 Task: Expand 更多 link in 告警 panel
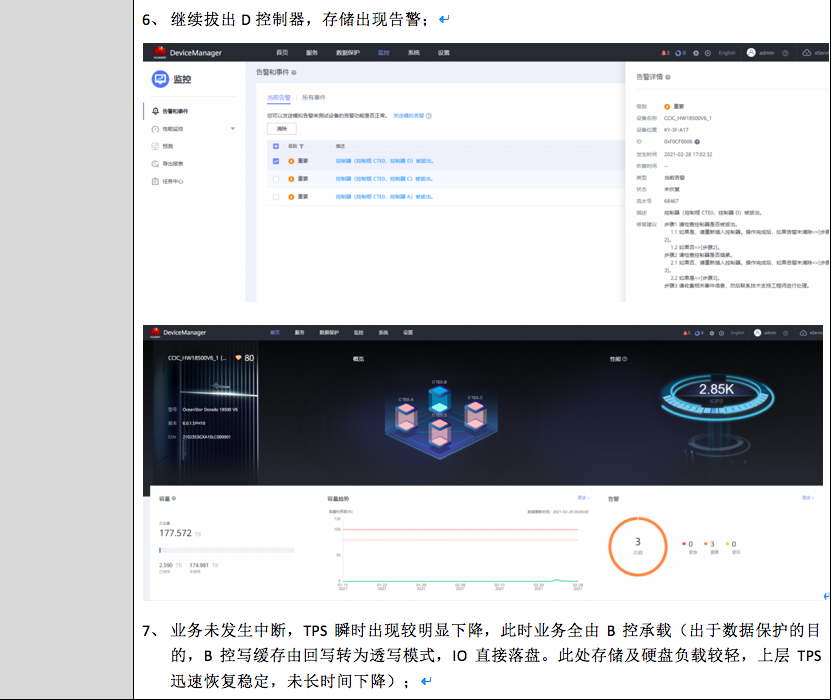pos(806,497)
